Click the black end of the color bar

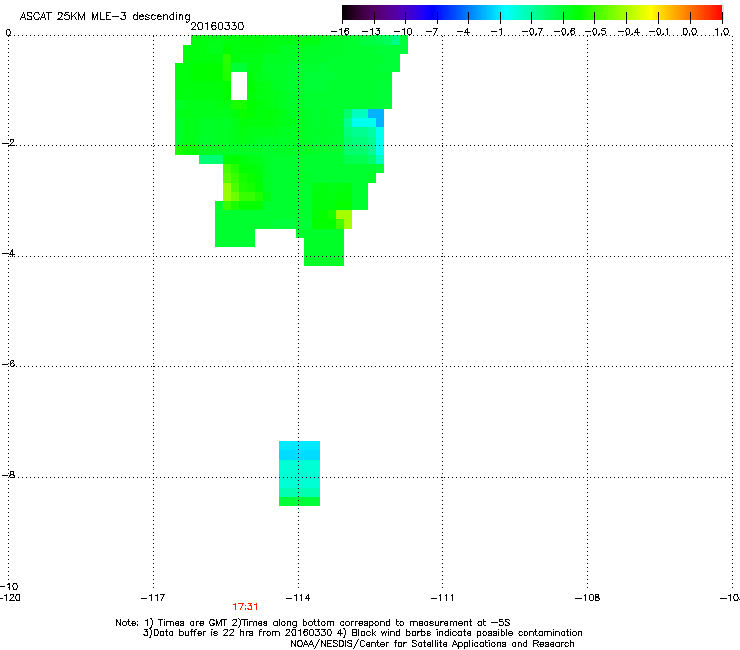click(x=350, y=12)
